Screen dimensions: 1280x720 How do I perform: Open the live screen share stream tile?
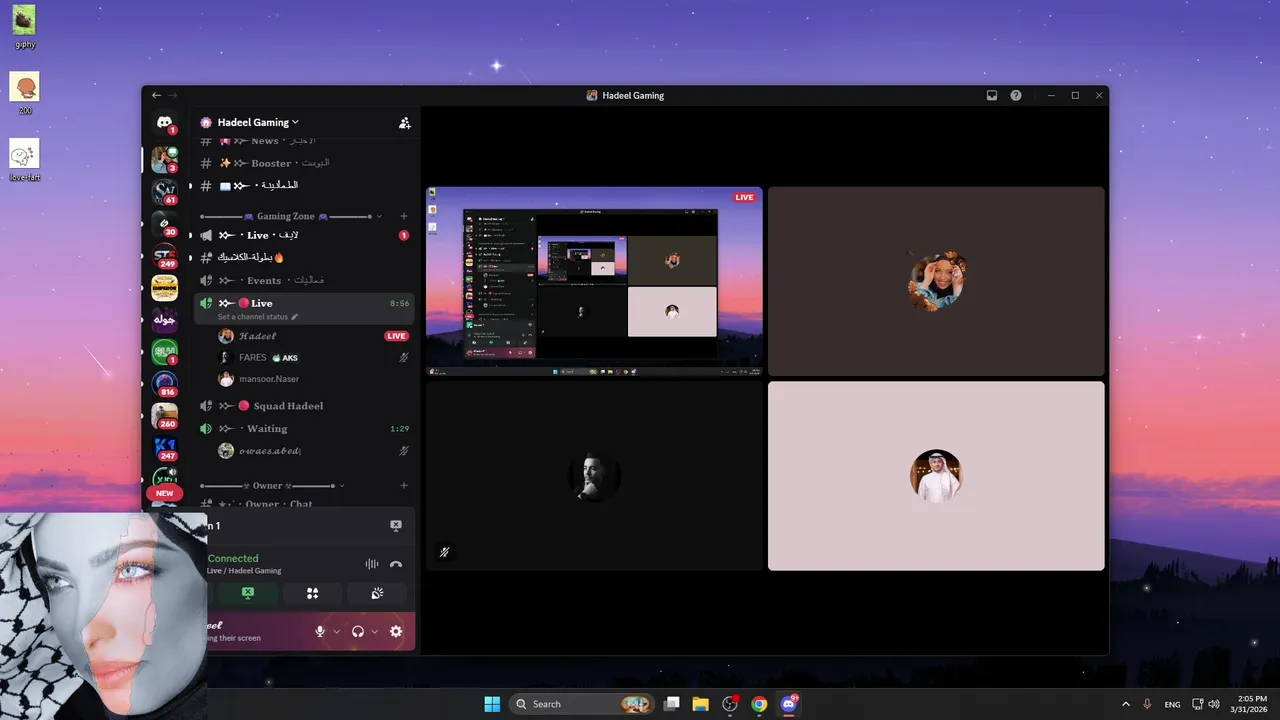(594, 281)
